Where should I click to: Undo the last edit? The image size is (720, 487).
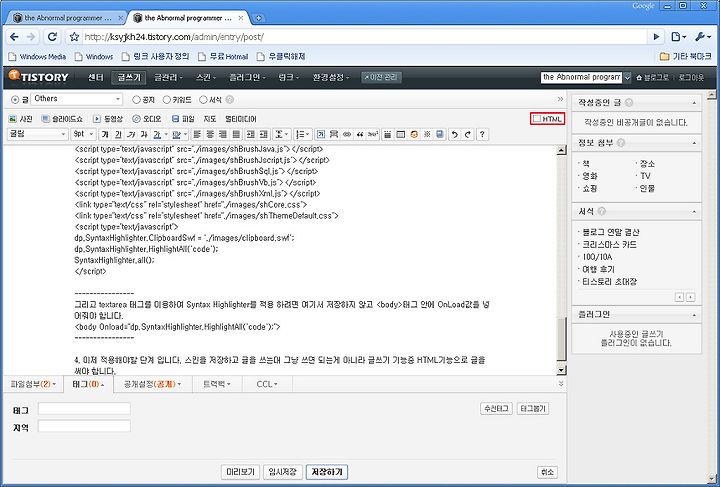pyautogui.click(x=455, y=134)
